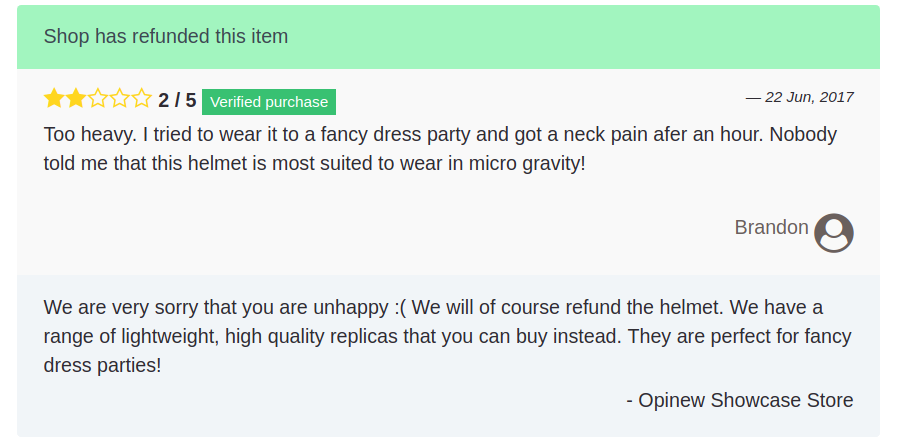Click the fourth empty rating star
Screen dimensions: 901x445
tap(120, 99)
